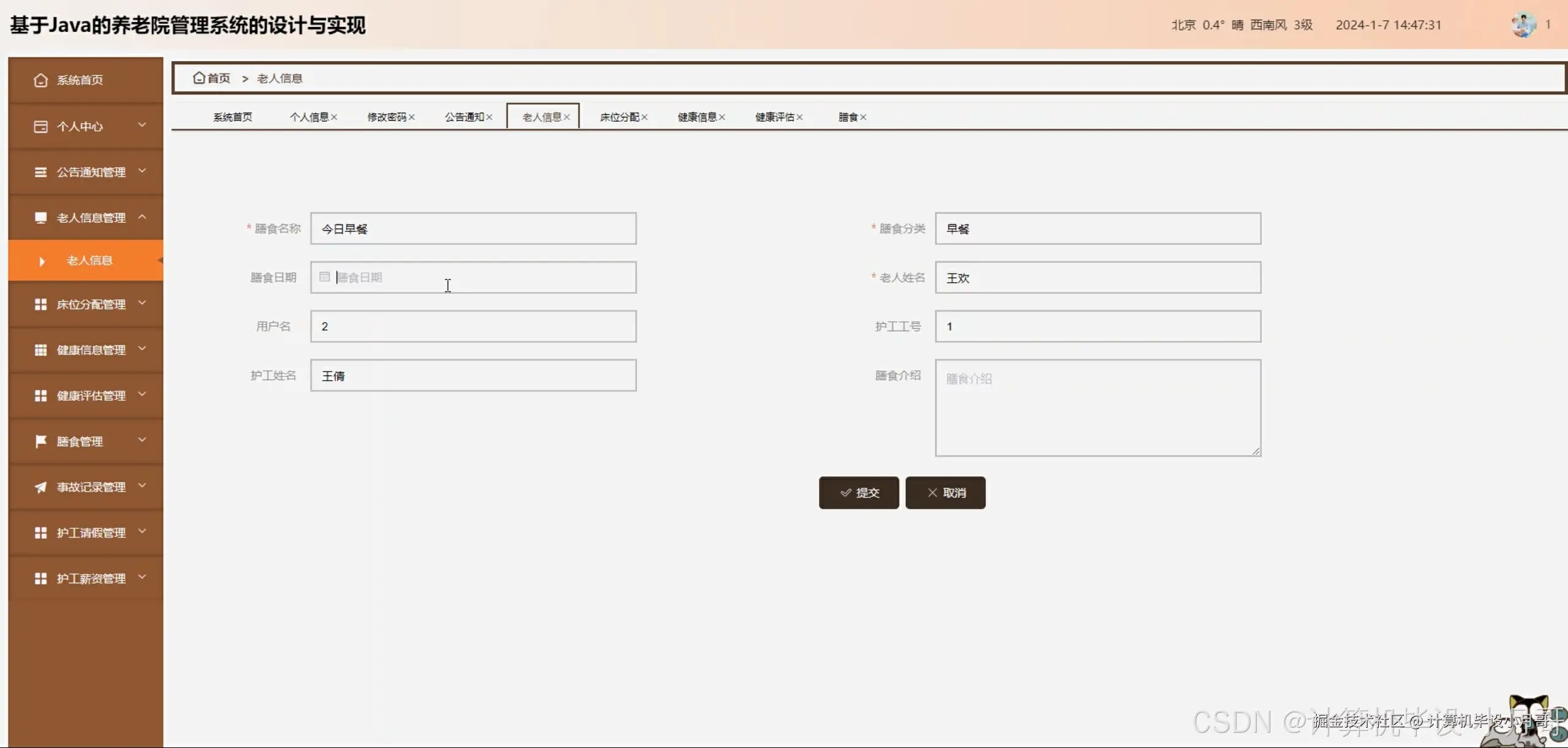The image size is (1568, 748).
Task: Click the 老人信息管理 sidebar monitor icon
Action: pyautogui.click(x=40, y=217)
